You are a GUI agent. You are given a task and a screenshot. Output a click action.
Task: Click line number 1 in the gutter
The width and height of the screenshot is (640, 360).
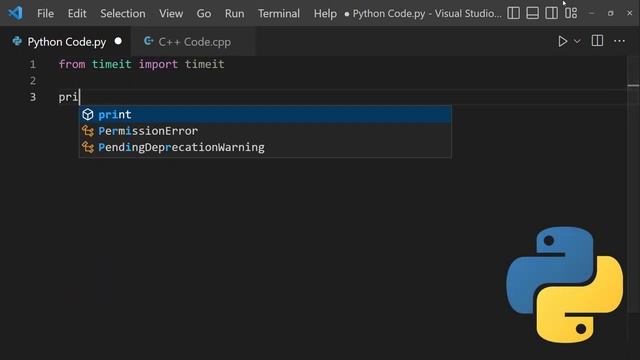coord(33,64)
